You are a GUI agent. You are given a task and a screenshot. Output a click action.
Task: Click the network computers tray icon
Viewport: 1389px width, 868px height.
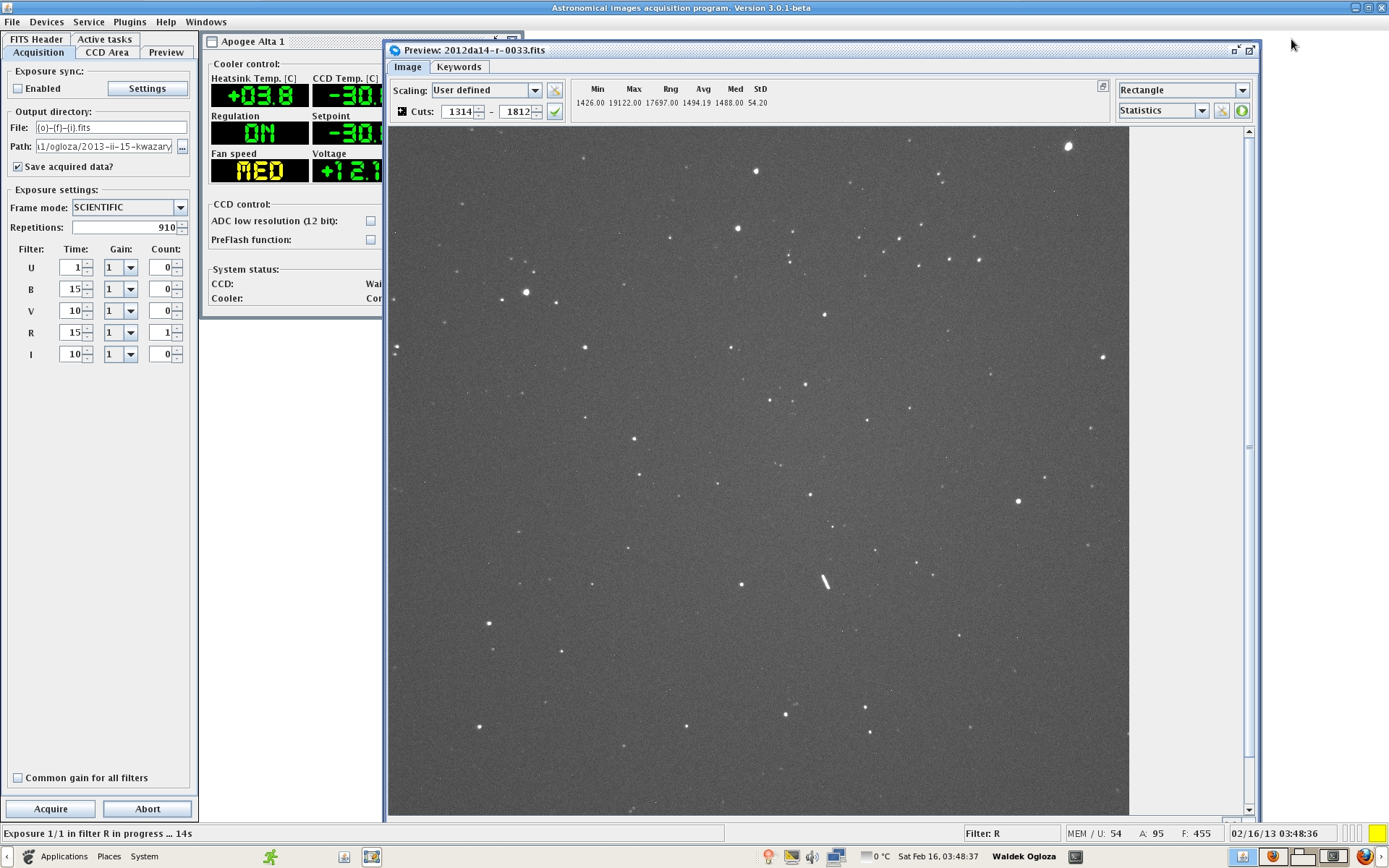click(836, 856)
